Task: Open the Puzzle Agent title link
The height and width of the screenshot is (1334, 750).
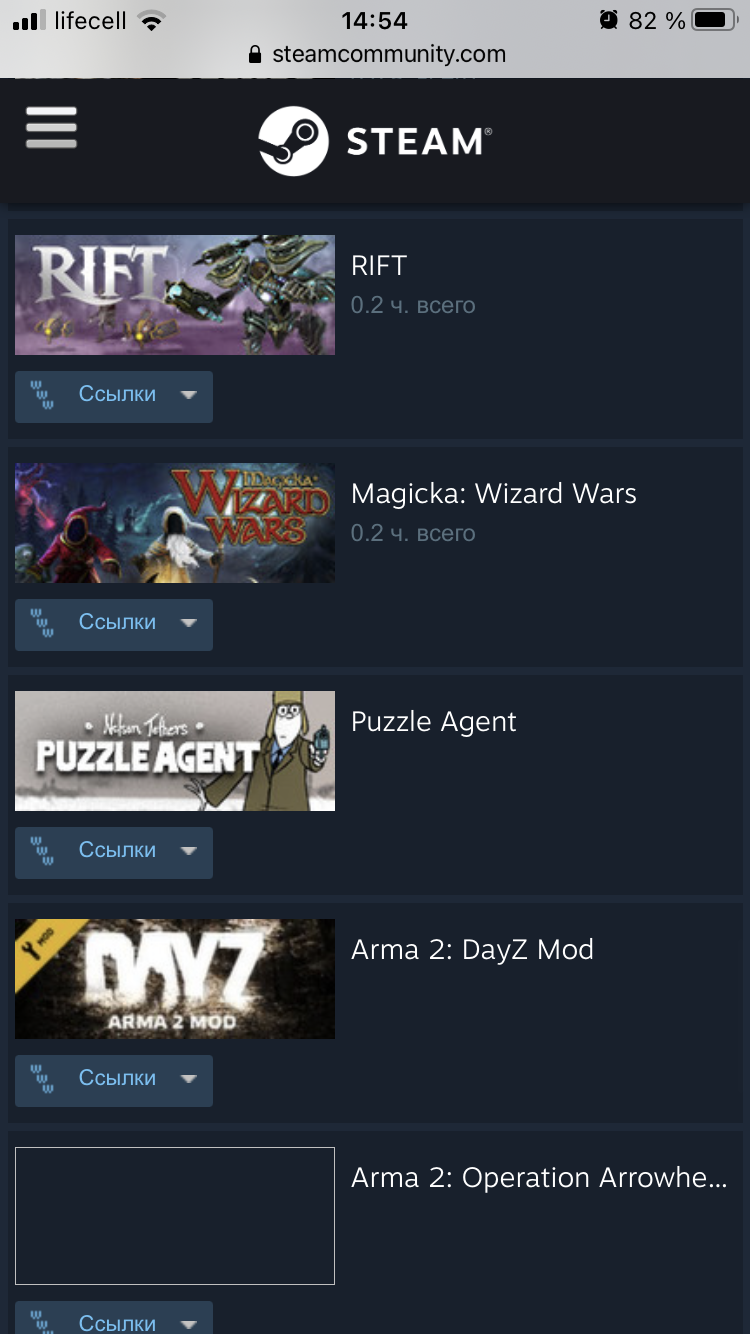Action: coord(434,723)
